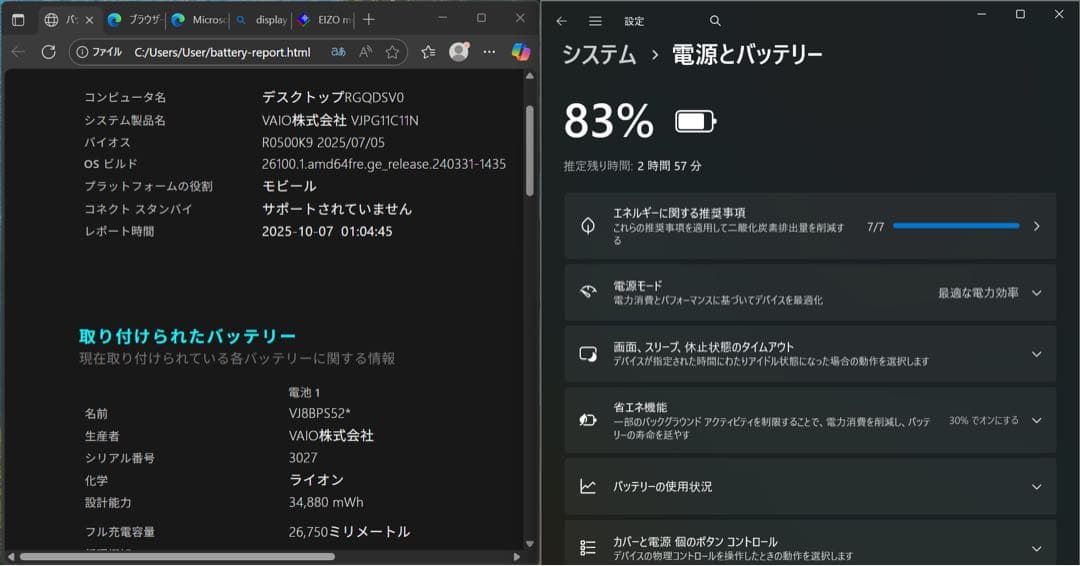
Task: Switch to the display search tab
Action: [x=261, y=20]
